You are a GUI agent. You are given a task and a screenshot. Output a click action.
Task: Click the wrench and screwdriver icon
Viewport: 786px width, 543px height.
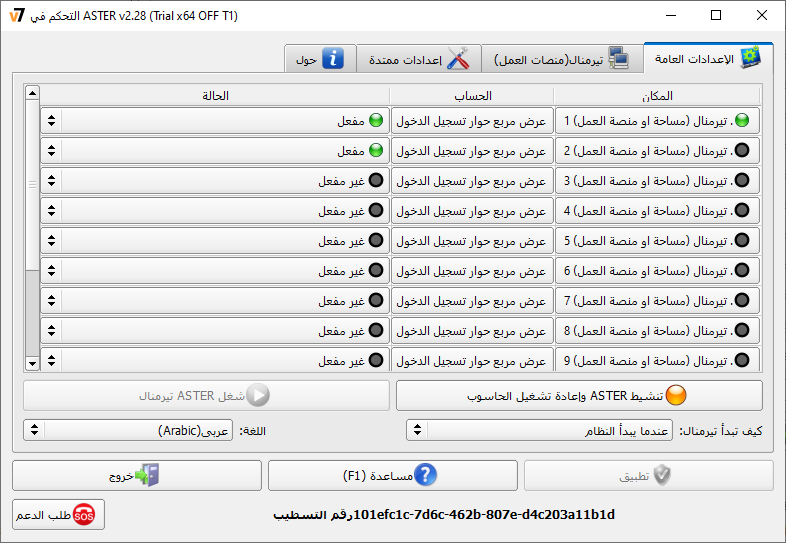[458, 59]
